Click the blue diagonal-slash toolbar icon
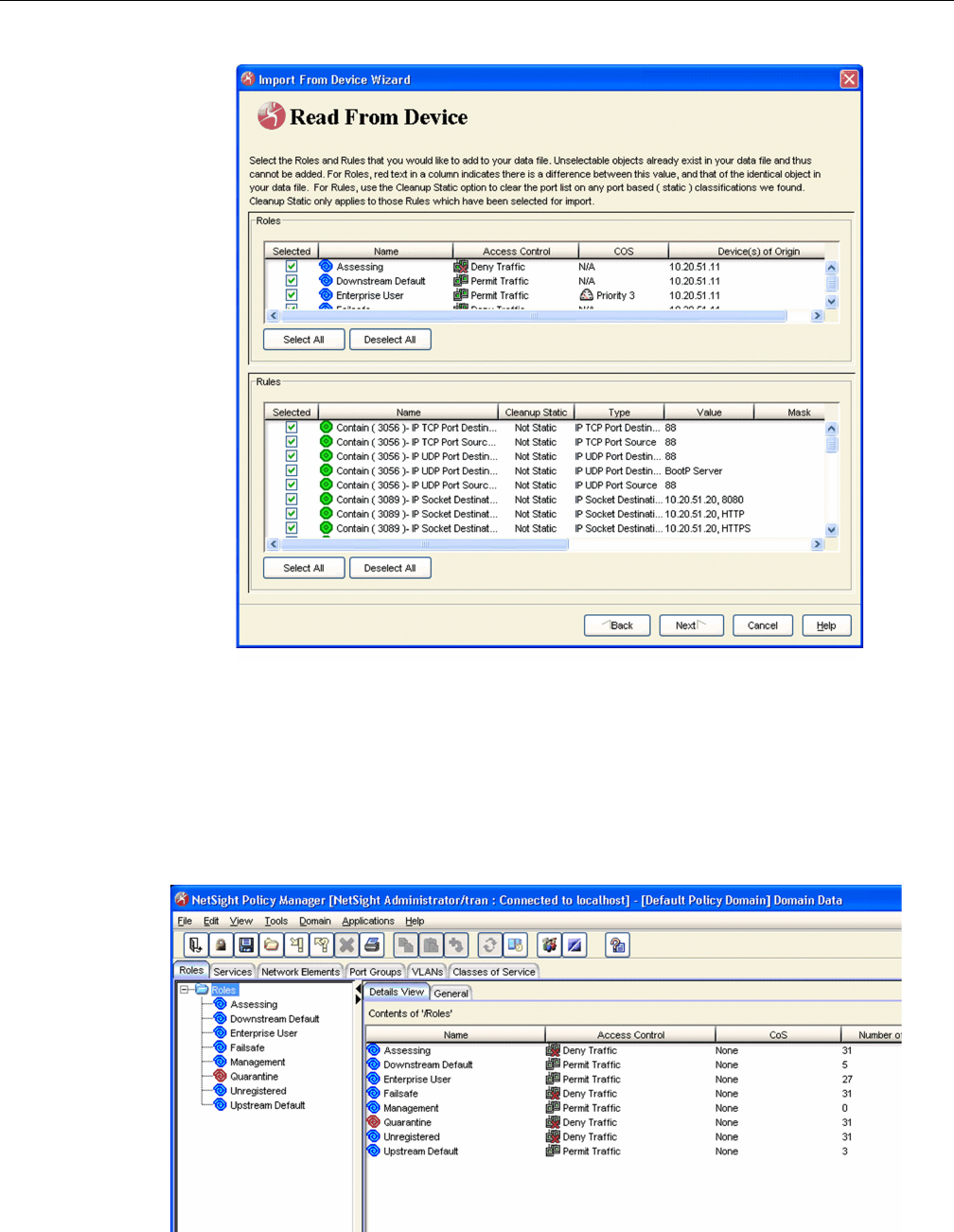Viewport: 954px width, 1232px height. point(574,945)
